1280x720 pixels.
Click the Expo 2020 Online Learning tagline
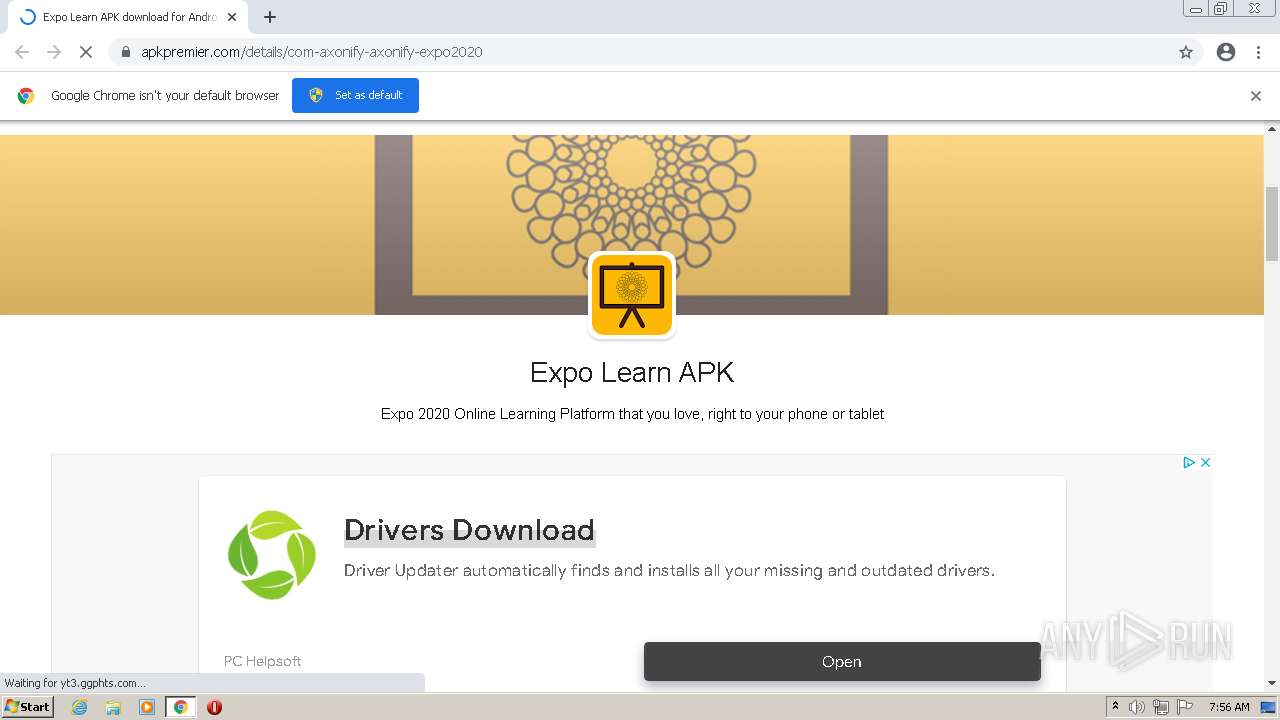click(632, 414)
